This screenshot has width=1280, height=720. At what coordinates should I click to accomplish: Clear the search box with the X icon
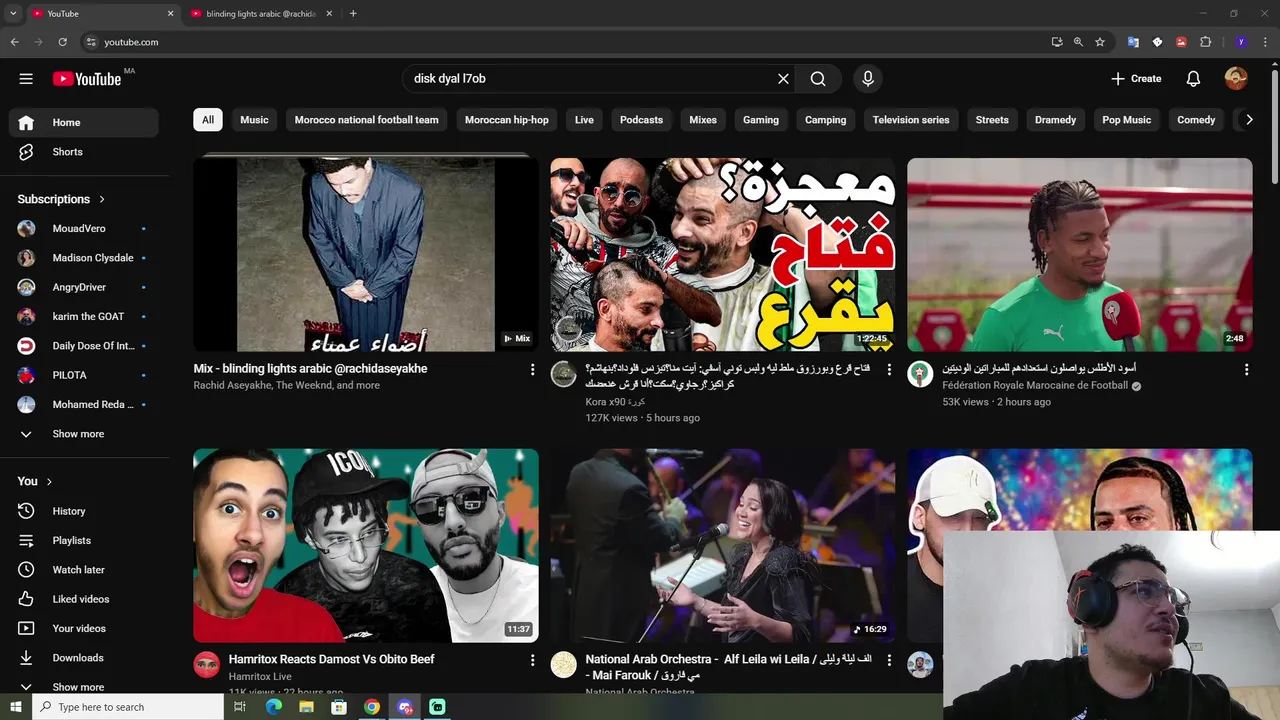[x=783, y=79]
